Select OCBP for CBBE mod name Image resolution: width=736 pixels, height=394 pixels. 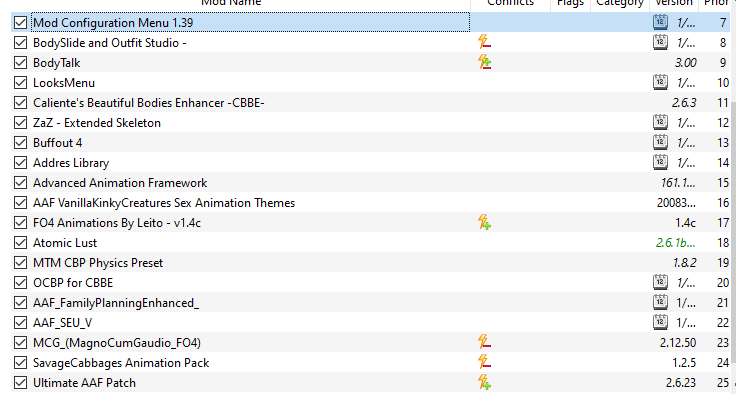tap(73, 283)
